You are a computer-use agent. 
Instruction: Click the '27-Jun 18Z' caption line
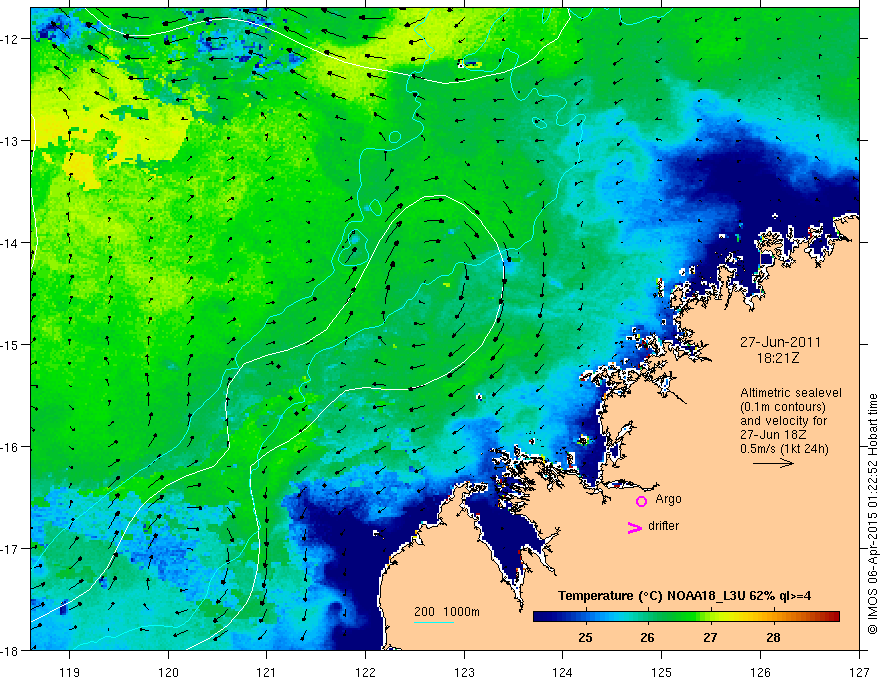(771, 435)
